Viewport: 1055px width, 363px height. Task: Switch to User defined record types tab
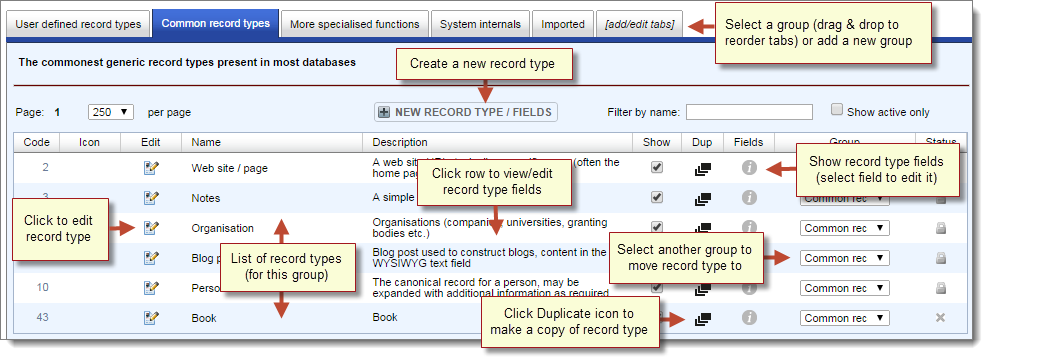coord(78,24)
